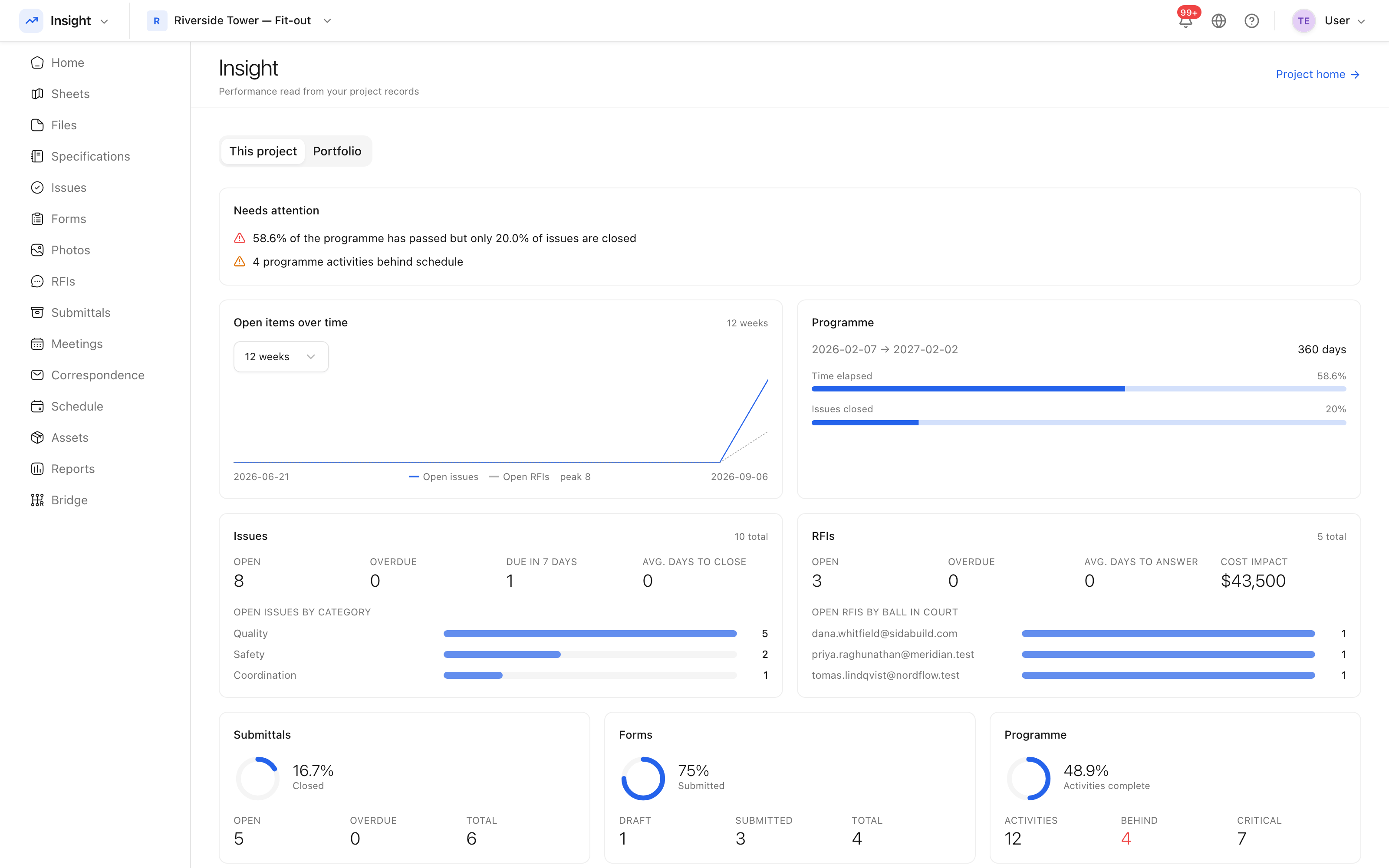The width and height of the screenshot is (1389, 868).
Task: Click the Schedule calendar icon
Action: pos(37,407)
